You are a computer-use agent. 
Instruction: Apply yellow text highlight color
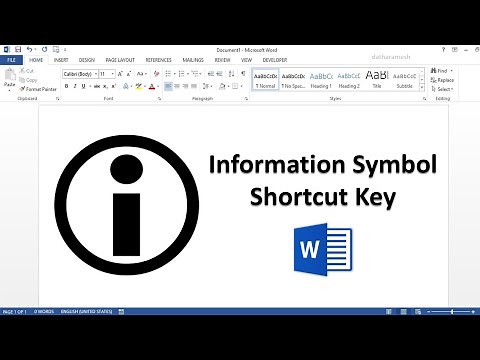(x=139, y=86)
